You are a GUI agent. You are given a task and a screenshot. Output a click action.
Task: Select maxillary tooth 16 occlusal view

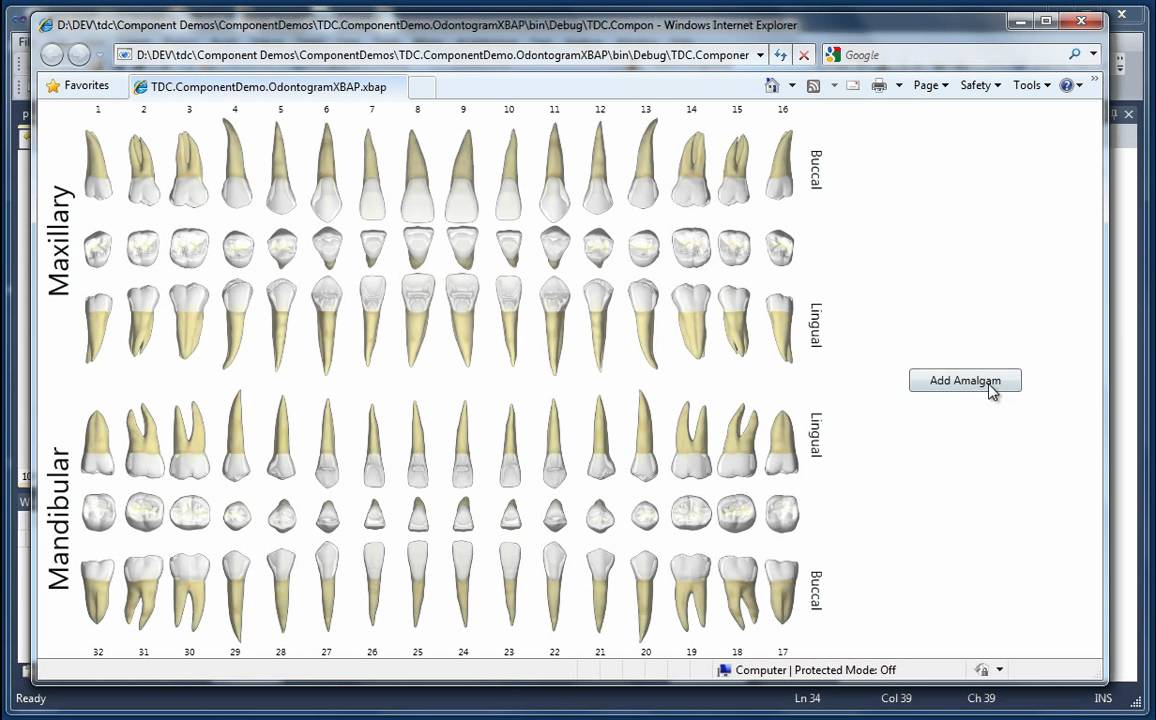click(x=780, y=248)
